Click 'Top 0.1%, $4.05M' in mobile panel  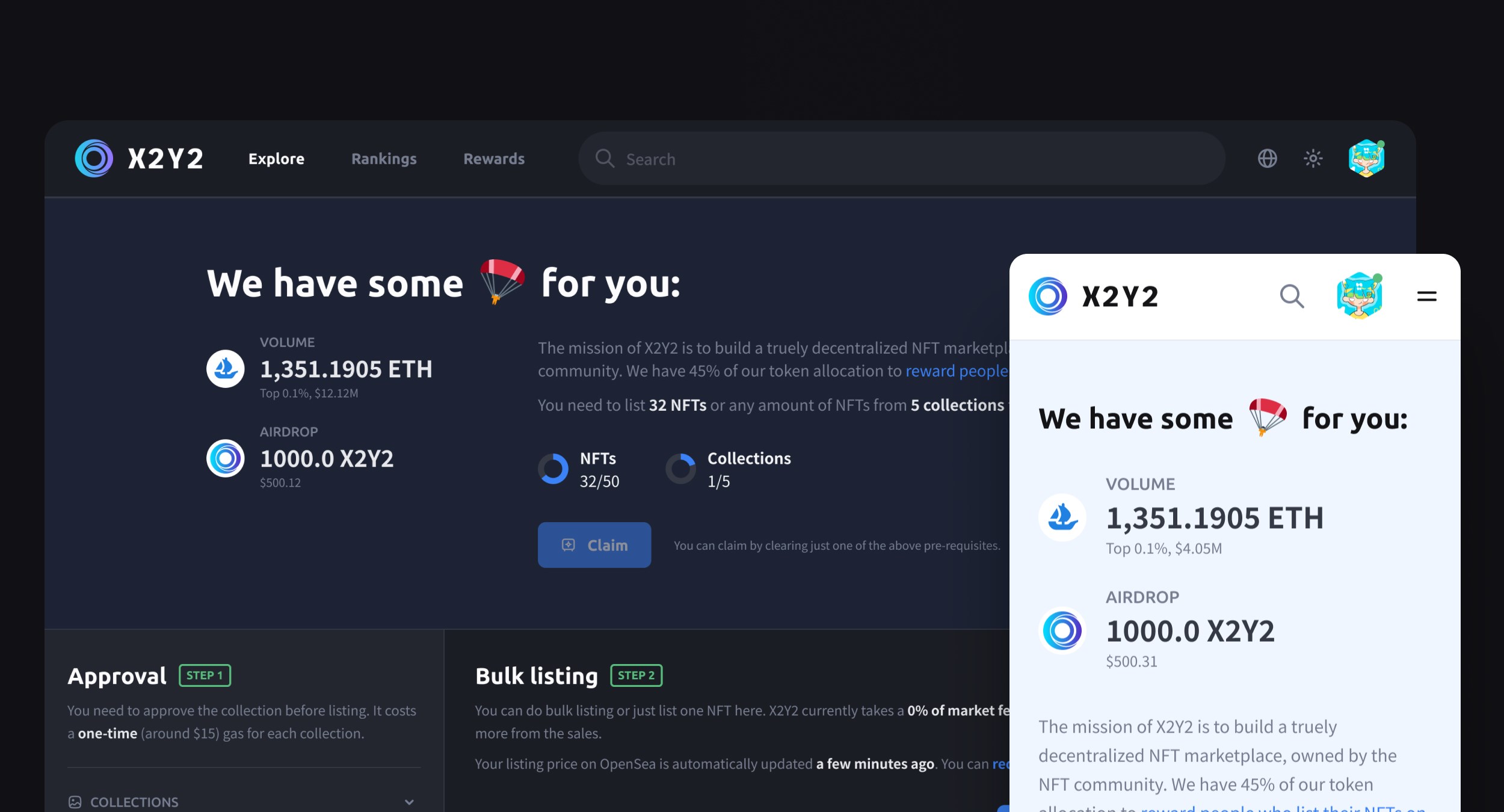pyautogui.click(x=1164, y=549)
